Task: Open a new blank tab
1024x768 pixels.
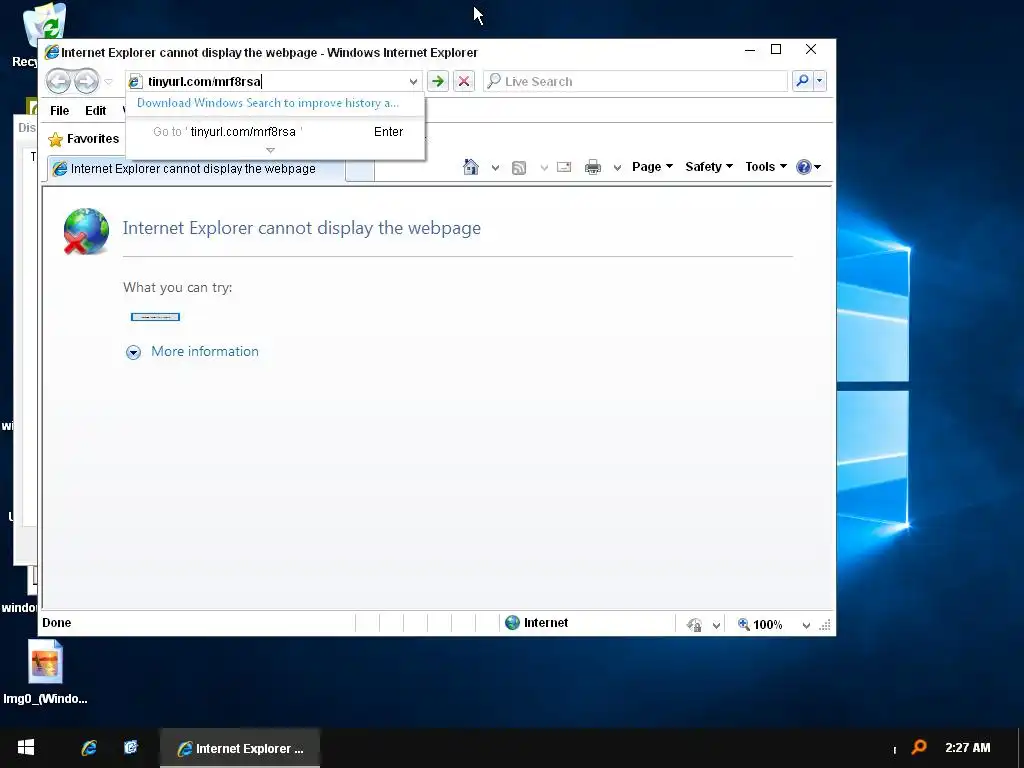Action: point(360,169)
